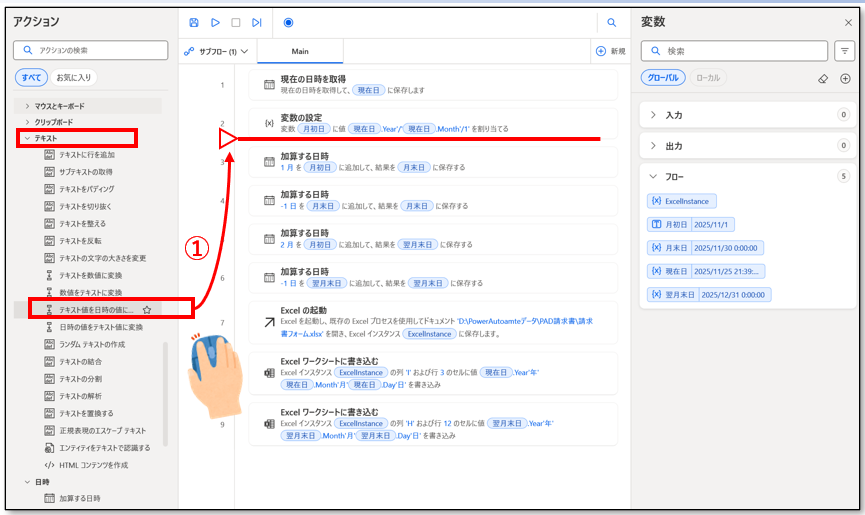Click the eraser icon in variables panel
This screenshot has height=515, width=865.
(823, 78)
